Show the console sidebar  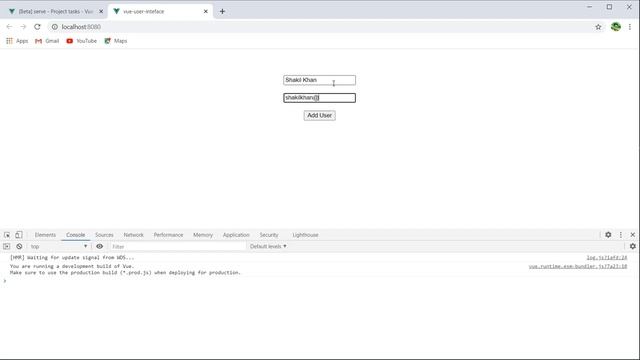[7, 247]
